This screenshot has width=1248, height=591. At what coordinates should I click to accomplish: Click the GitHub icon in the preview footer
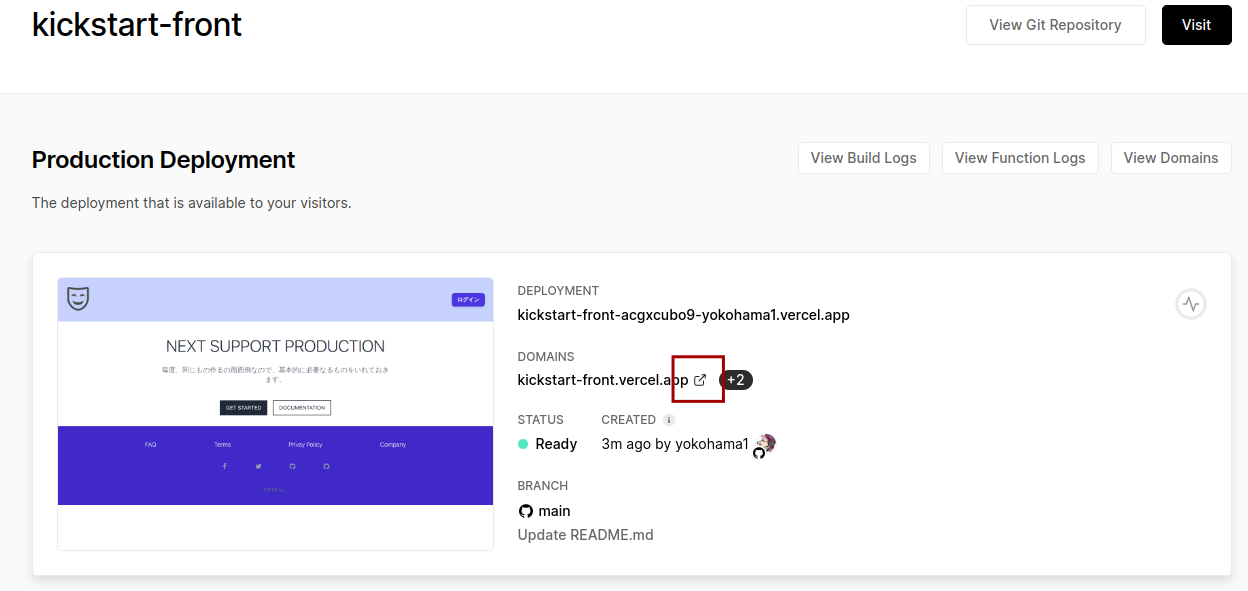pos(292,465)
